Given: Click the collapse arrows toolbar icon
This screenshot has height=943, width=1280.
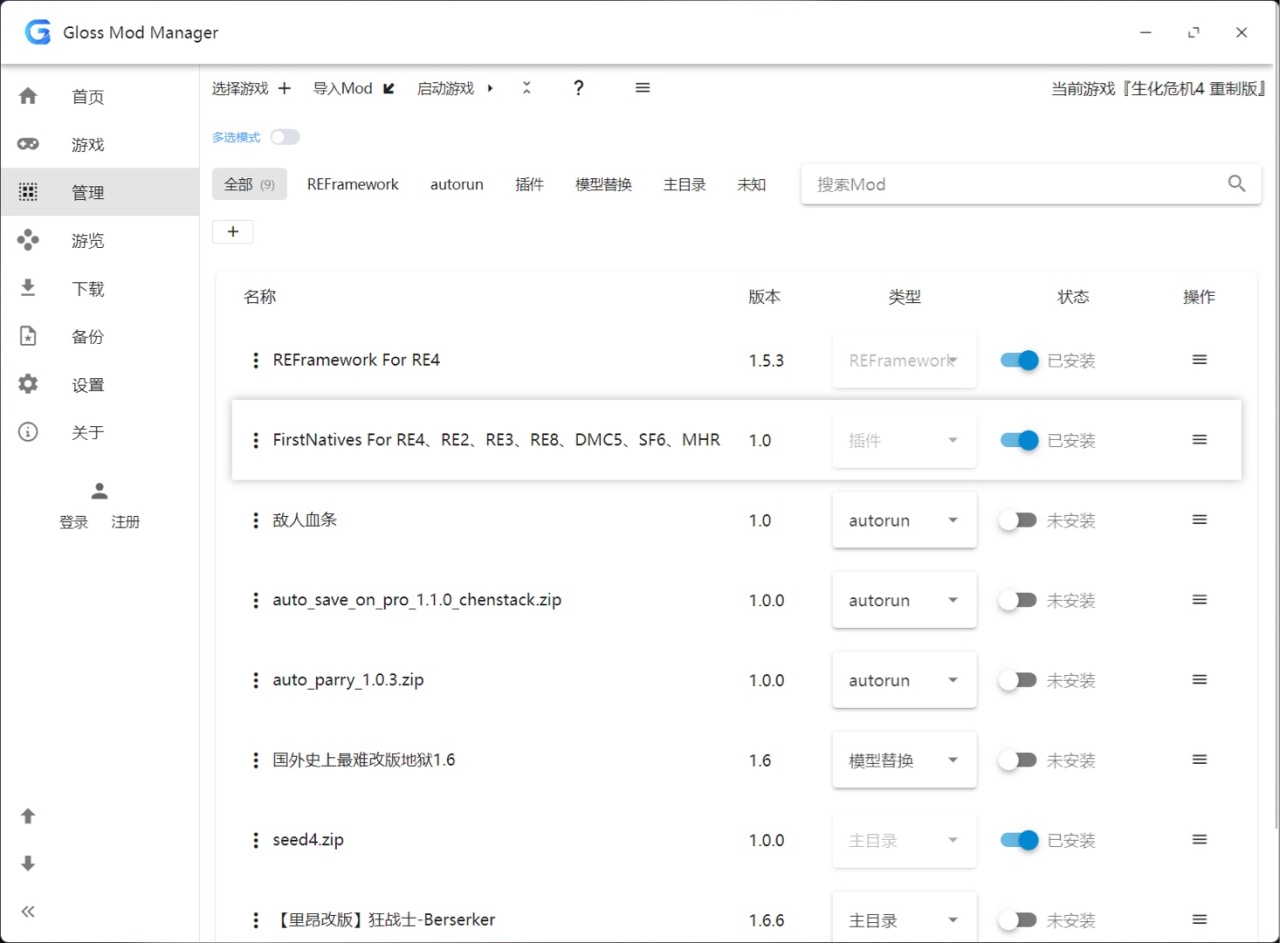Looking at the screenshot, I should pyautogui.click(x=527, y=88).
